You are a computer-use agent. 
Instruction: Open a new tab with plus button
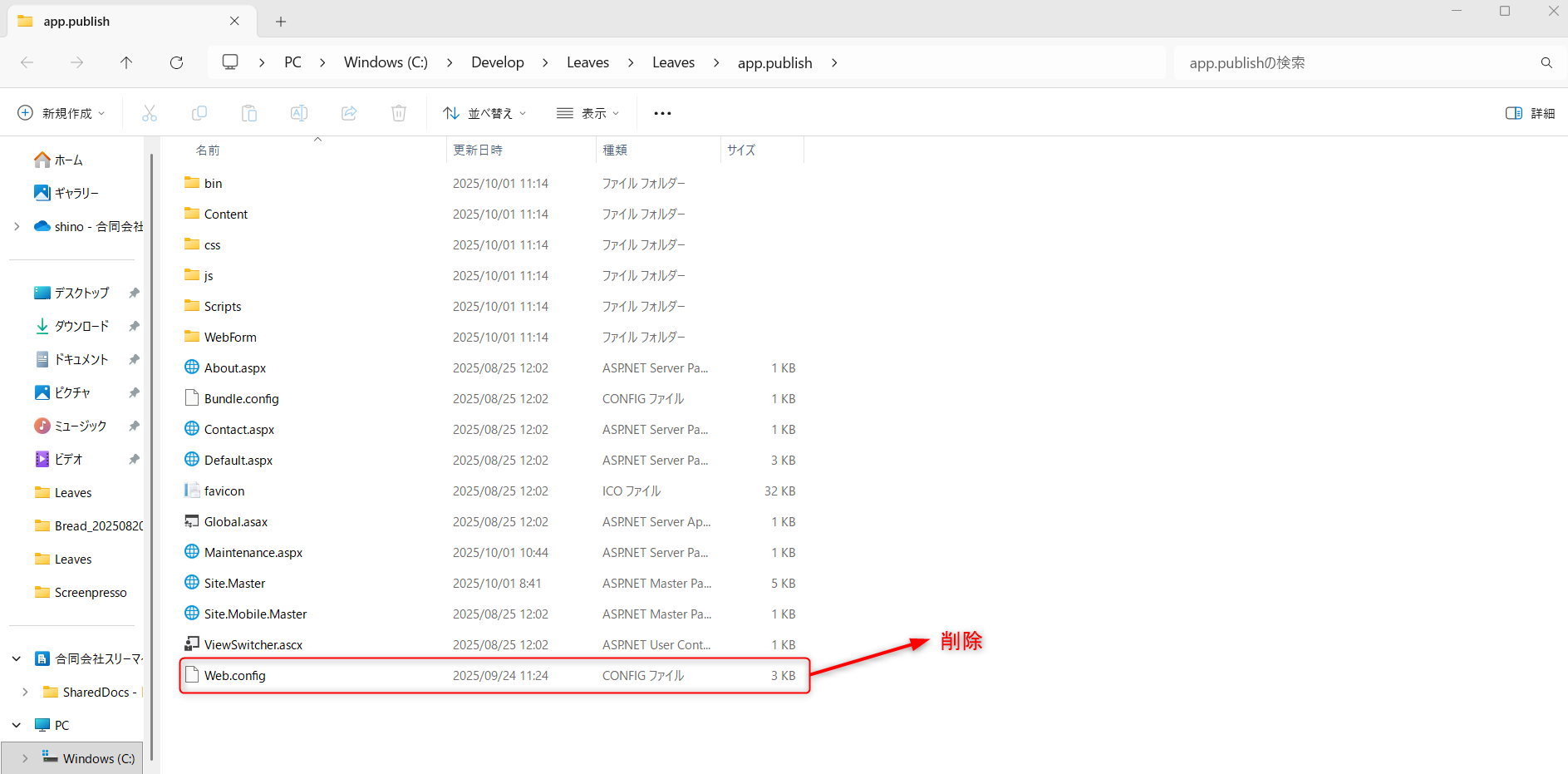point(281,22)
